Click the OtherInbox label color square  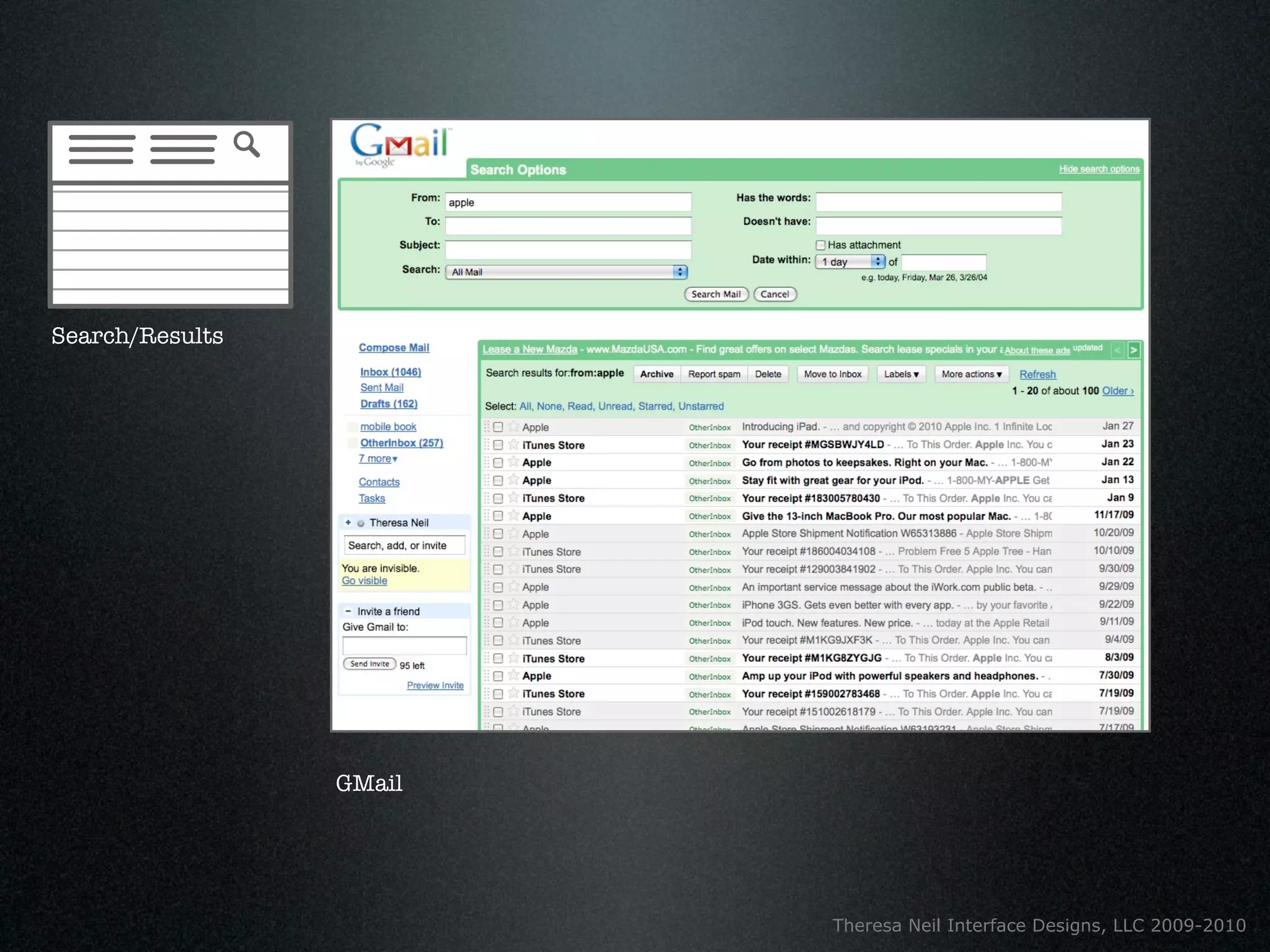click(352, 443)
